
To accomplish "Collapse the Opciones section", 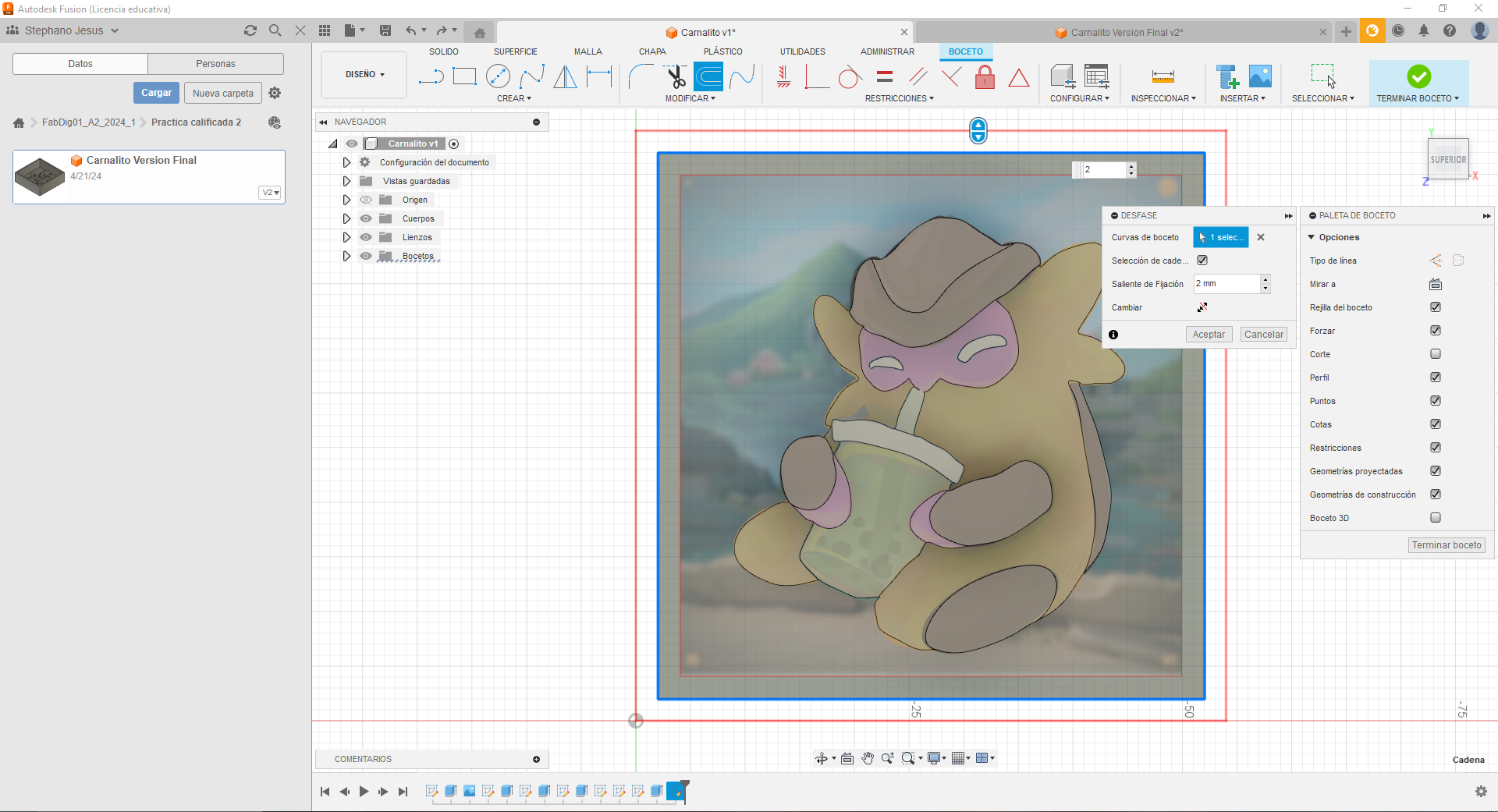I will pos(1312,237).
